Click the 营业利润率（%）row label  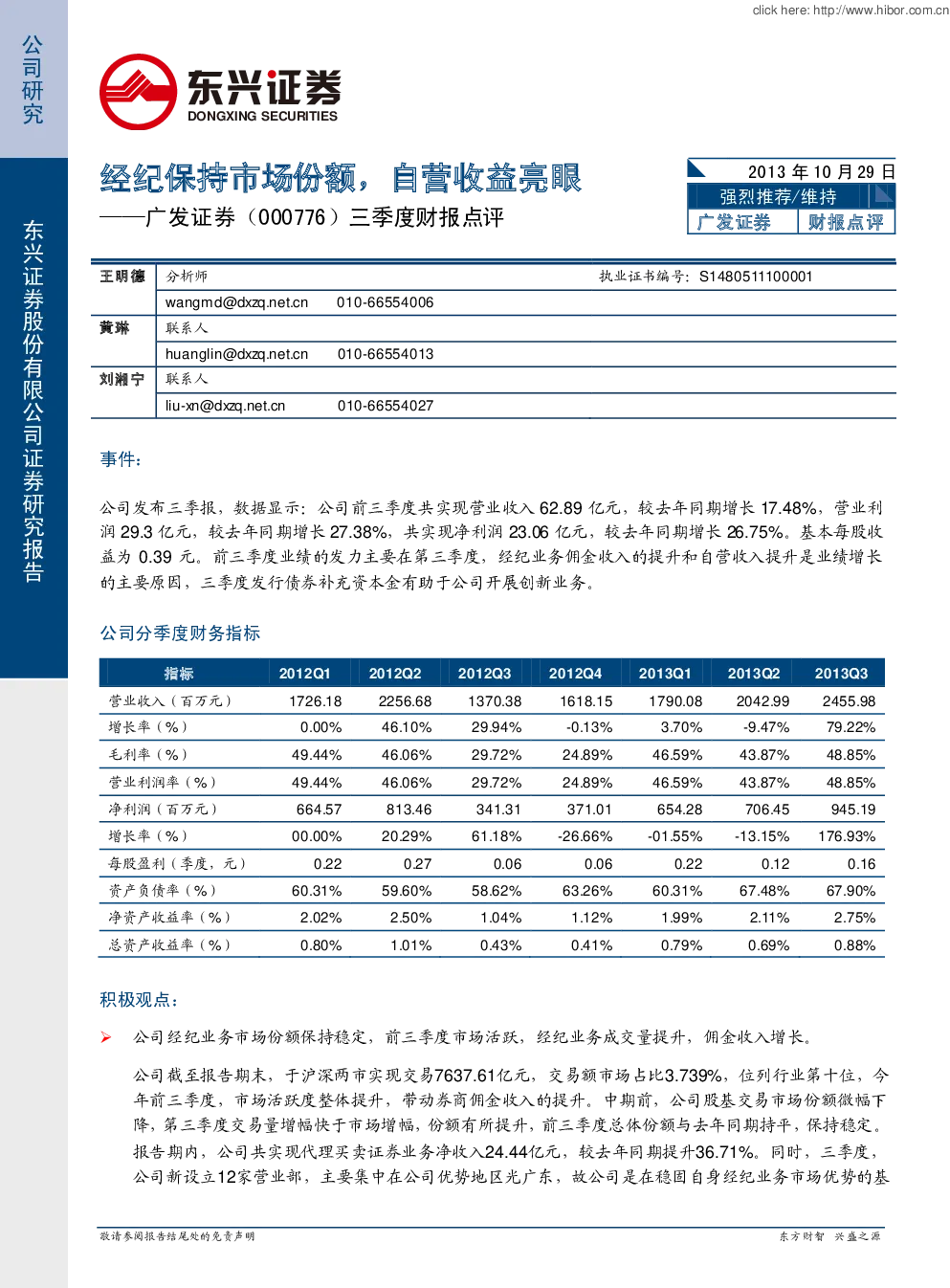[x=163, y=783]
